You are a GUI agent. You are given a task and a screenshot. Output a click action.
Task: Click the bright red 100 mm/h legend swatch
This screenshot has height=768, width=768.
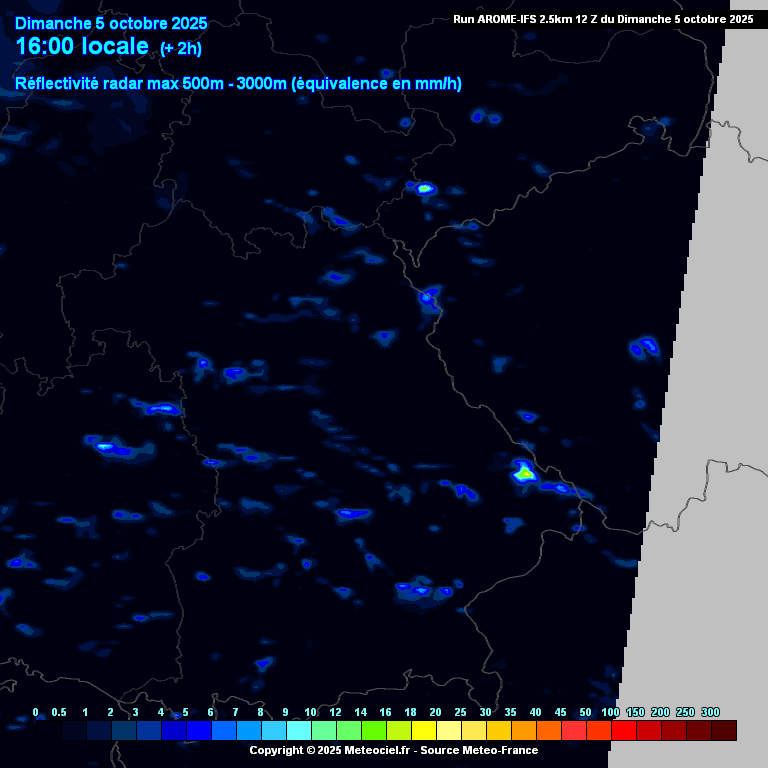(624, 731)
